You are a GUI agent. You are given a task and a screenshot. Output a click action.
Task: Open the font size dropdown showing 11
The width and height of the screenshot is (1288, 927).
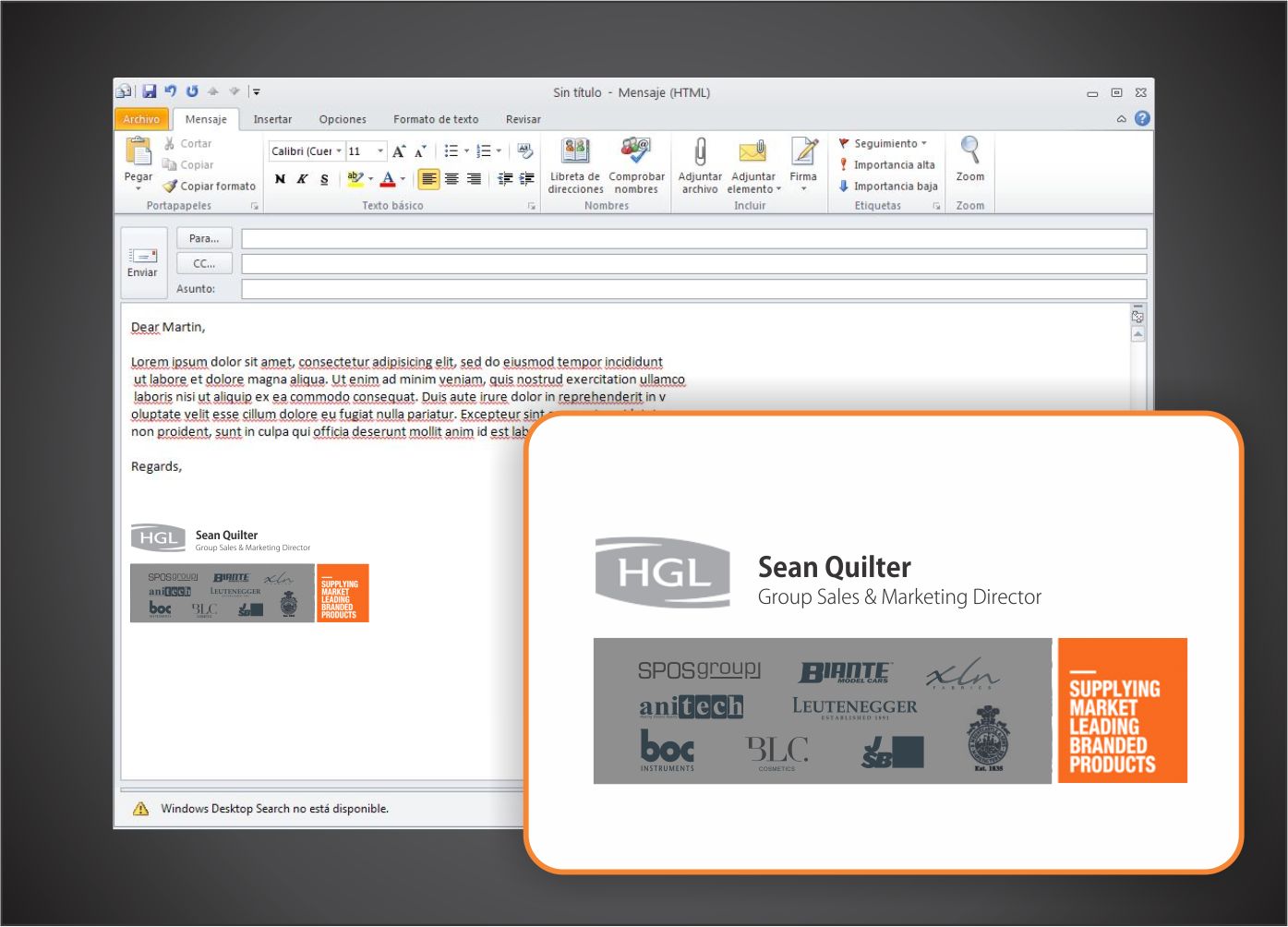coord(379,151)
